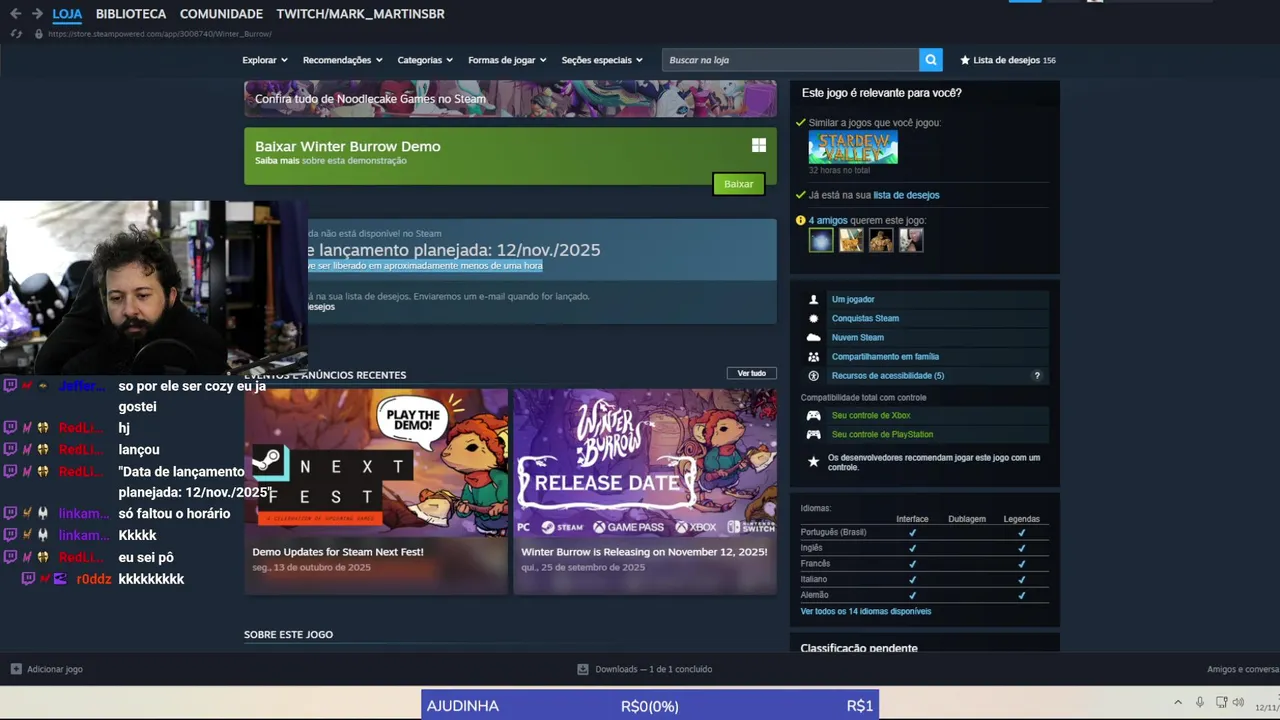Click the Saiba mais link
This screenshot has width=1280, height=720.
tap(277, 161)
